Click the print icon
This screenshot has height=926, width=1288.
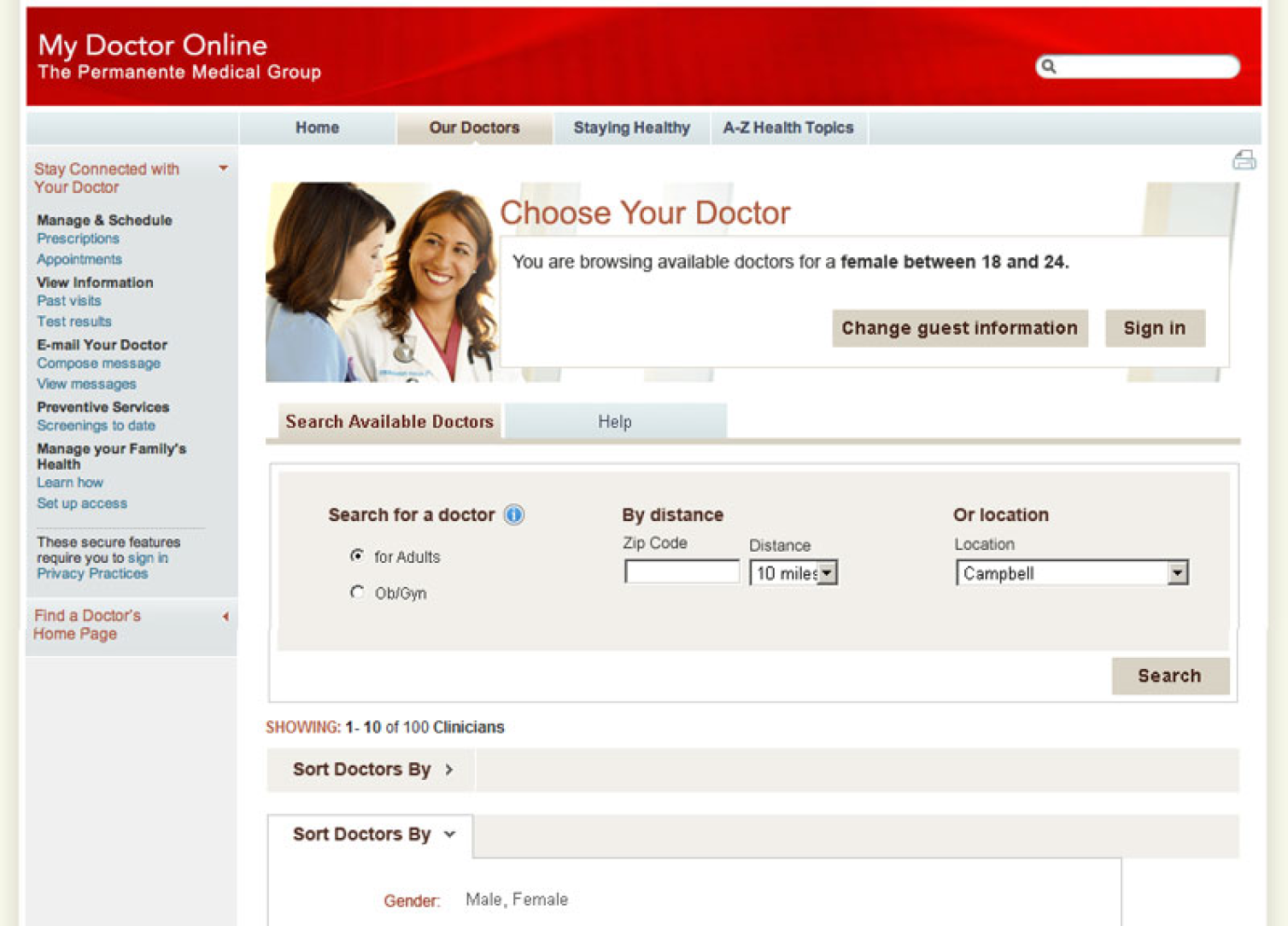[x=1246, y=160]
